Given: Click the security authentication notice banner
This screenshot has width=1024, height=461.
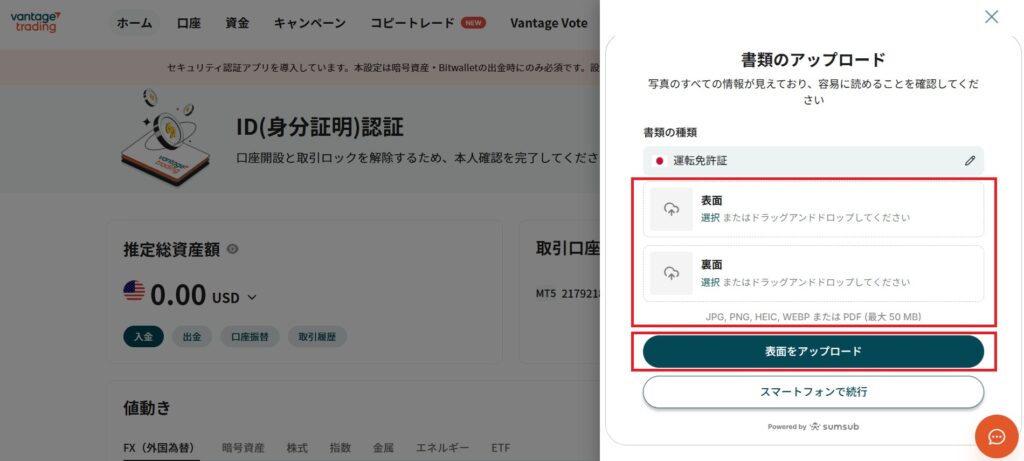Looking at the screenshot, I should 300,67.
